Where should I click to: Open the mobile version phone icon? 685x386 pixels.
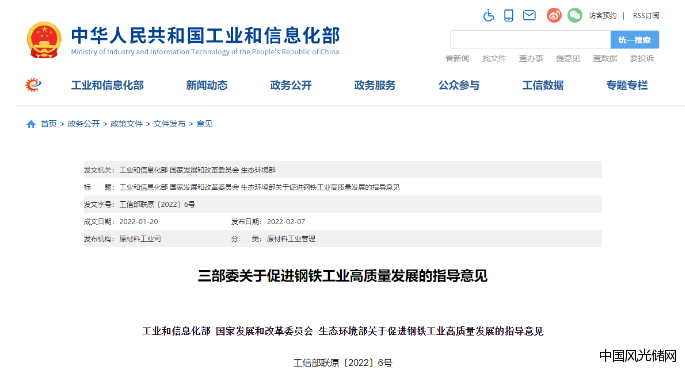click(509, 16)
